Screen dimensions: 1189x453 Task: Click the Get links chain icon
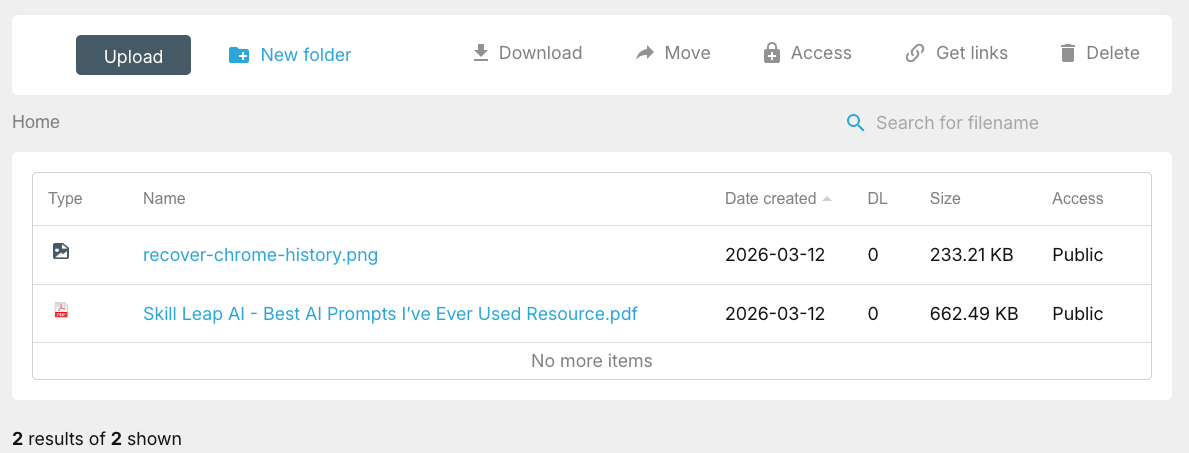click(914, 53)
